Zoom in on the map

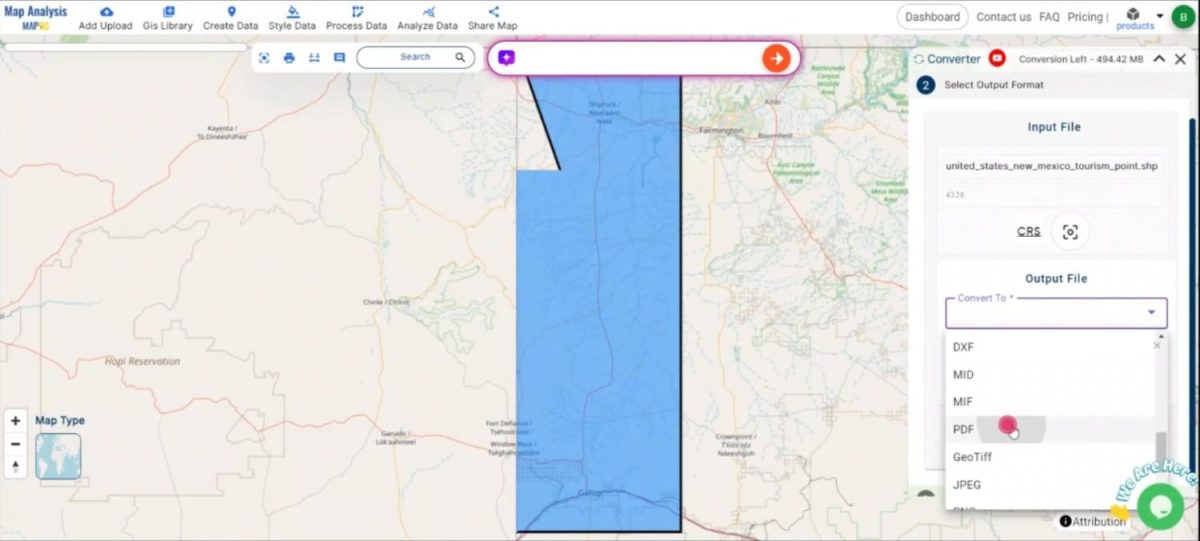click(x=16, y=421)
